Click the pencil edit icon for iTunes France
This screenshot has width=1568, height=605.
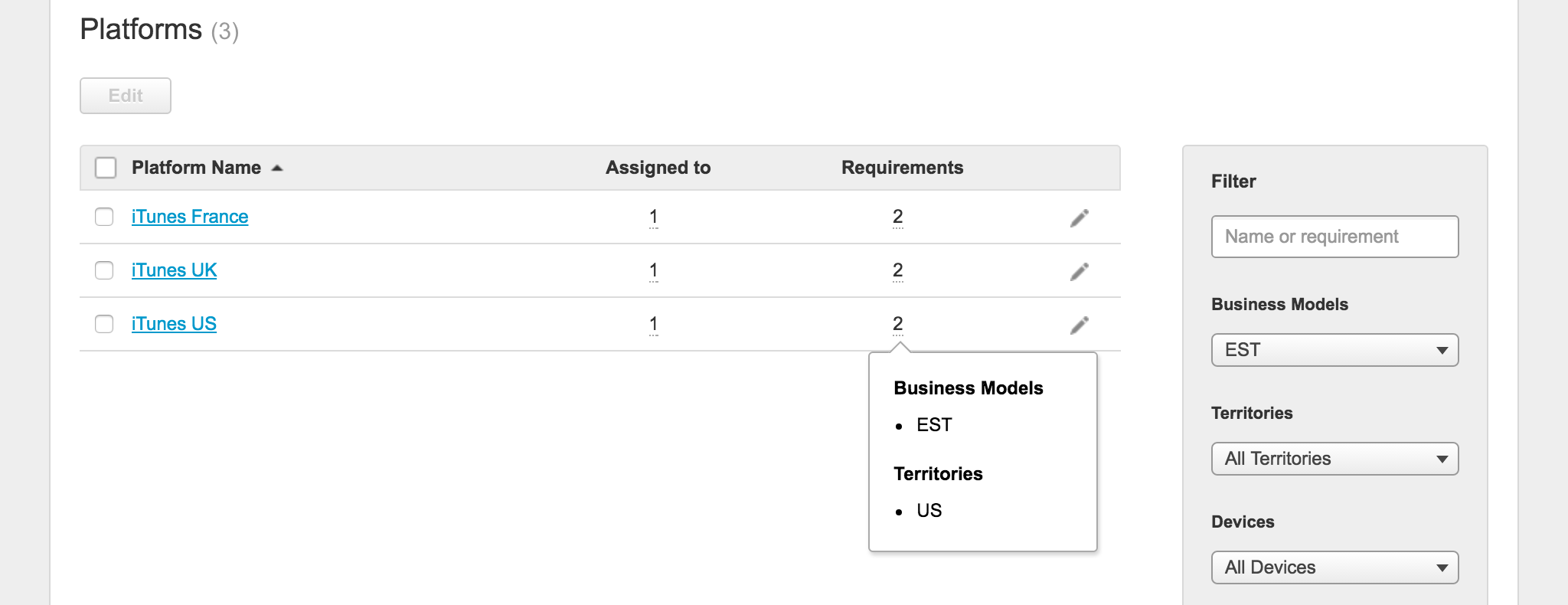(x=1079, y=218)
